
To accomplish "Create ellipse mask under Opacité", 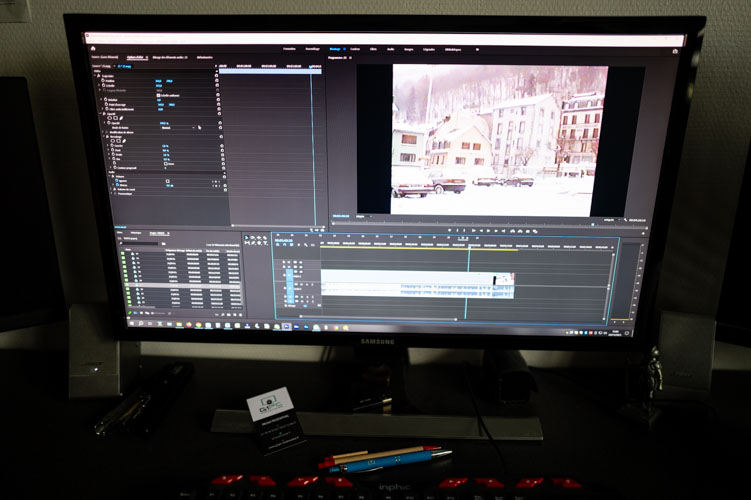I will (x=109, y=118).
